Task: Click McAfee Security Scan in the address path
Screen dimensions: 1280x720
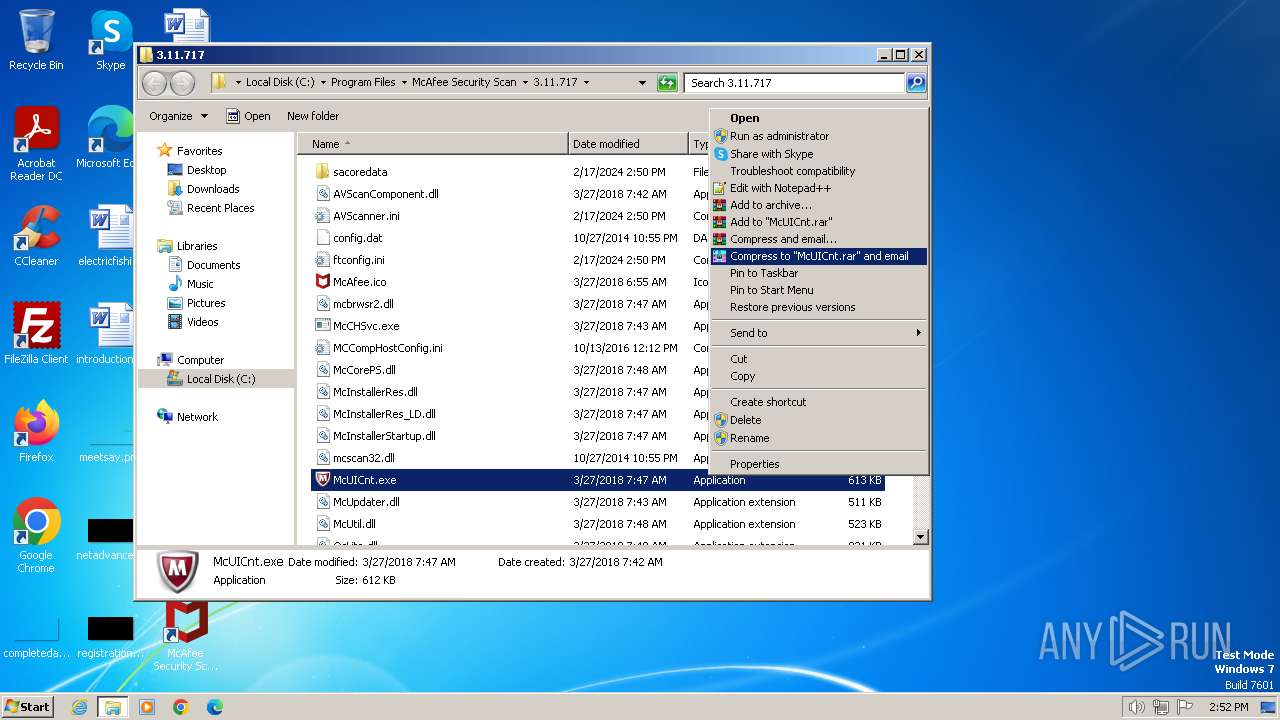Action: point(464,83)
